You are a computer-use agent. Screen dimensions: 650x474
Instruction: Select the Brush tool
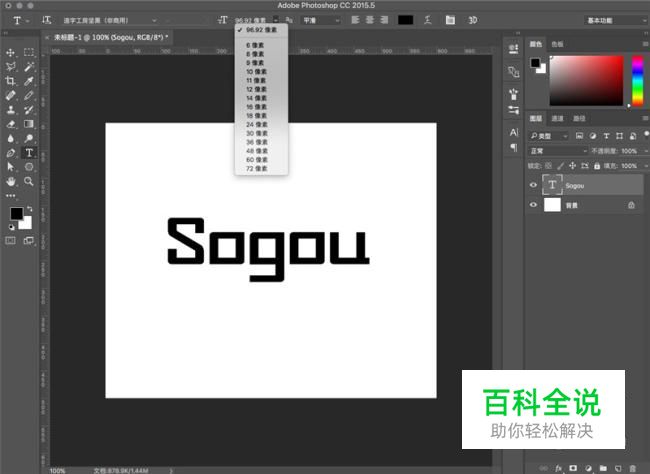[x=29, y=95]
